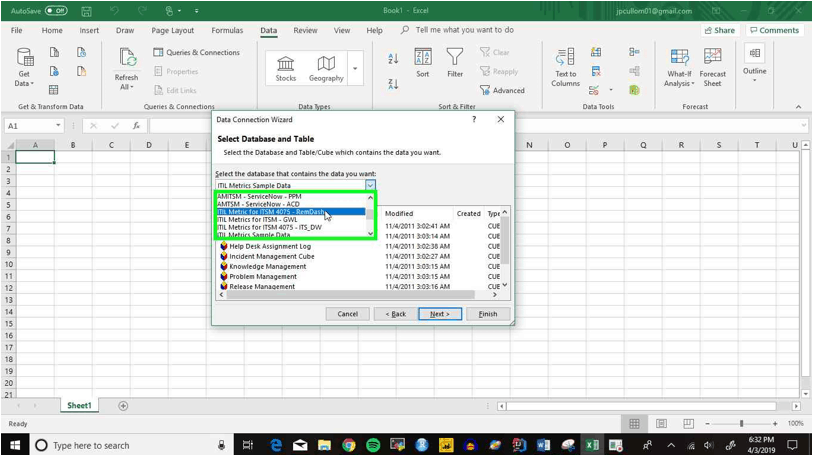Click the Created column header
Viewport: 813px width, 455px height.
click(x=469, y=213)
